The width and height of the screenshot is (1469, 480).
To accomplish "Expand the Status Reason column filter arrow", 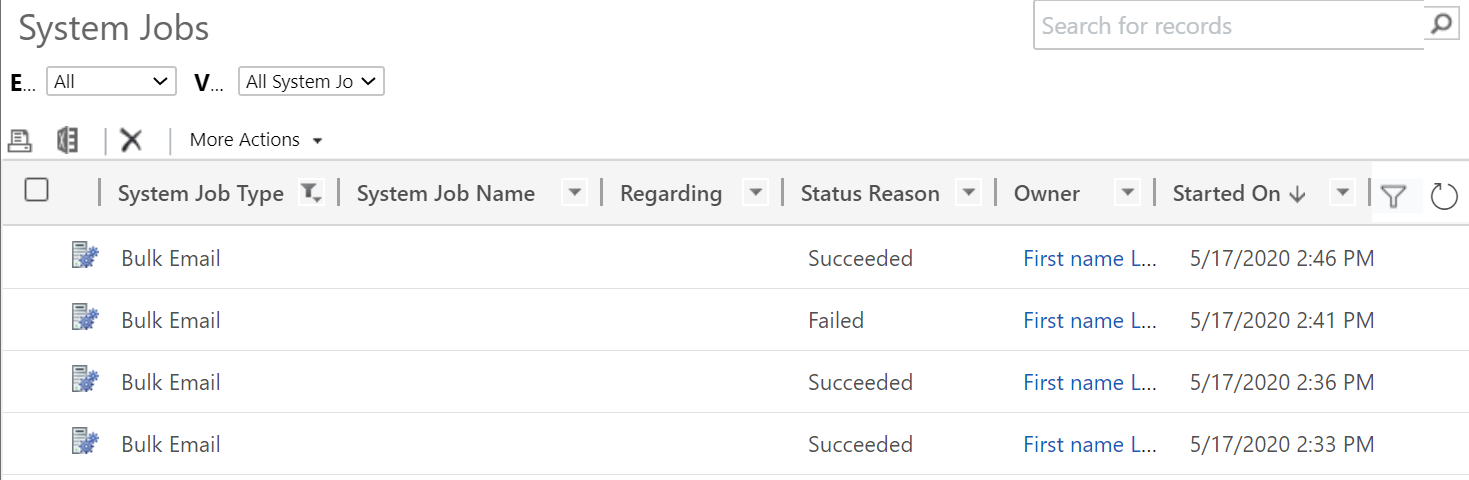I will coord(968,193).
